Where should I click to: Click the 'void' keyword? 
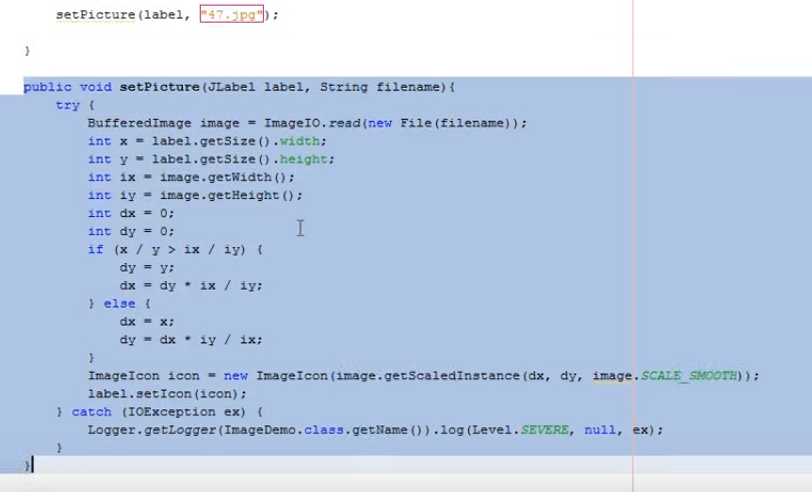[95, 86]
